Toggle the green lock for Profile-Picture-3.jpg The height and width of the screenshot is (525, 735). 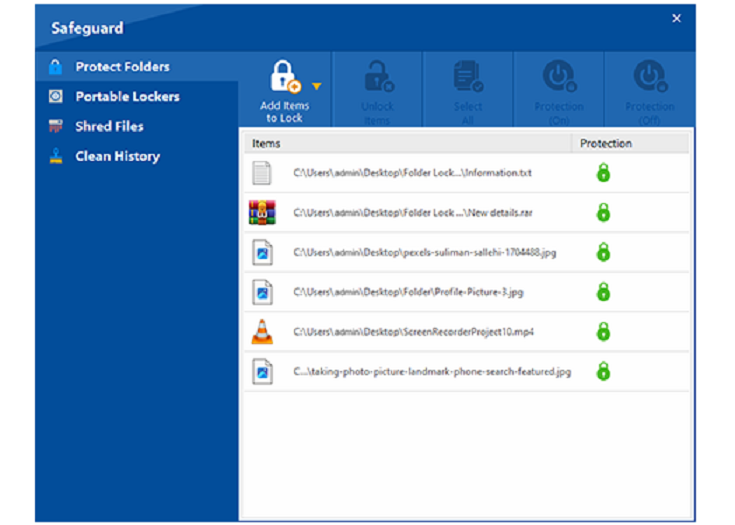point(603,292)
